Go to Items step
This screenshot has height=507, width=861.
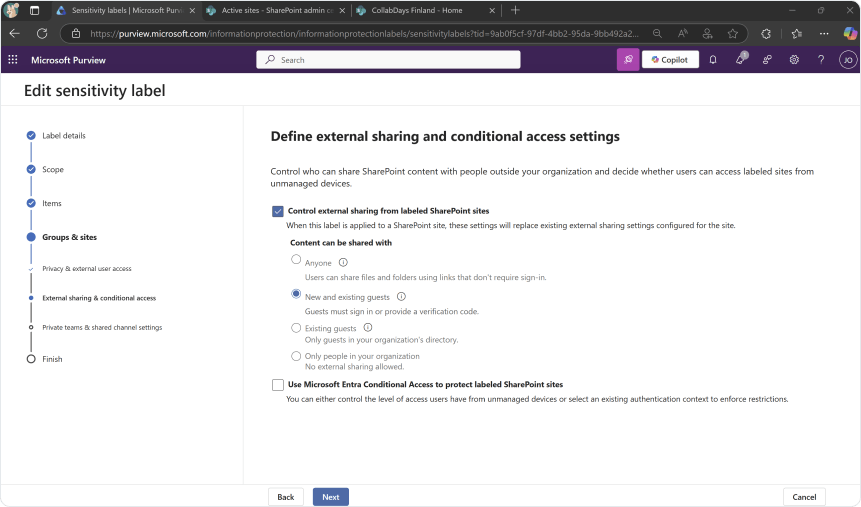[52, 204]
